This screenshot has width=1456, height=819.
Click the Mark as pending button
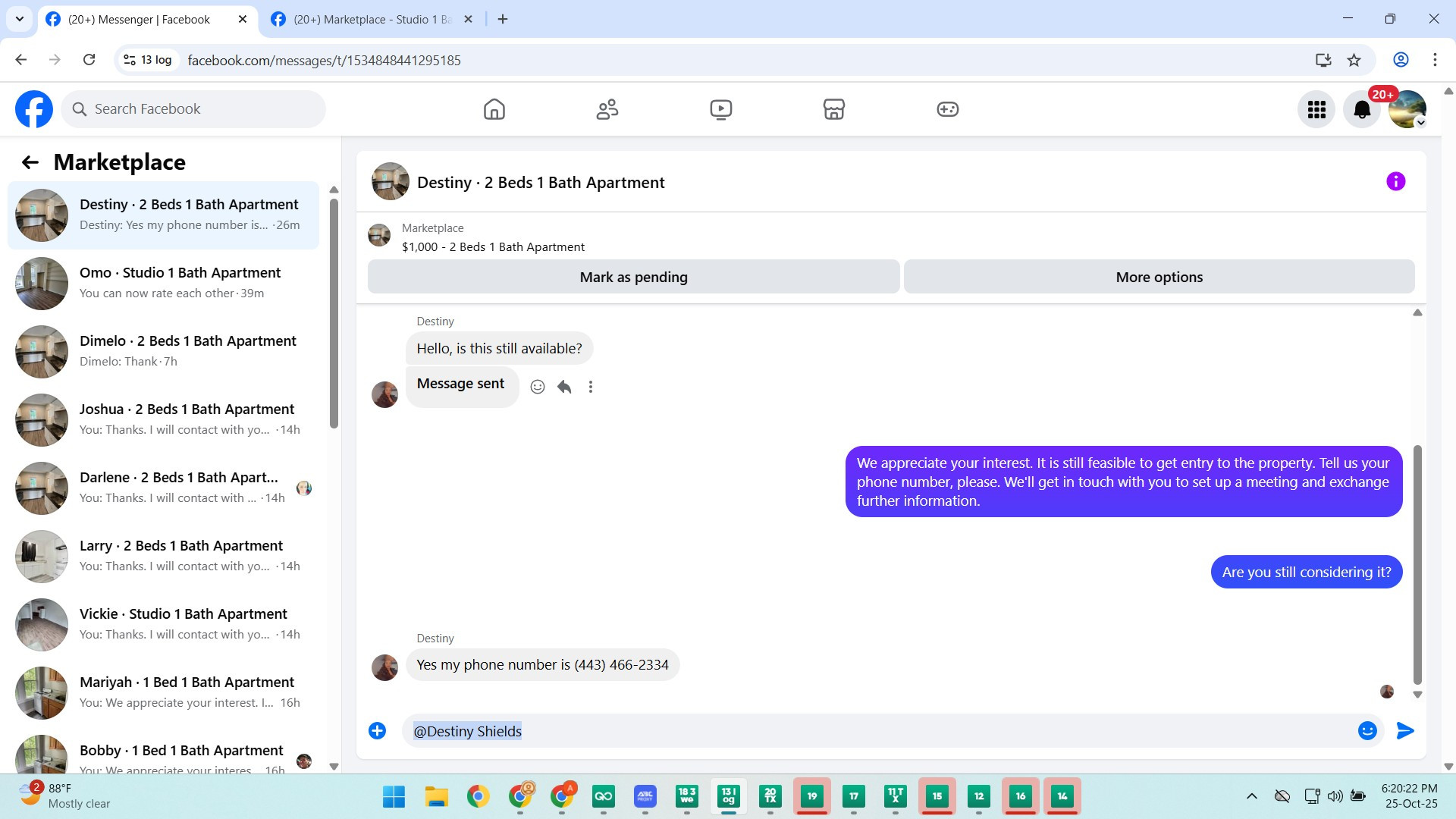pos(633,278)
